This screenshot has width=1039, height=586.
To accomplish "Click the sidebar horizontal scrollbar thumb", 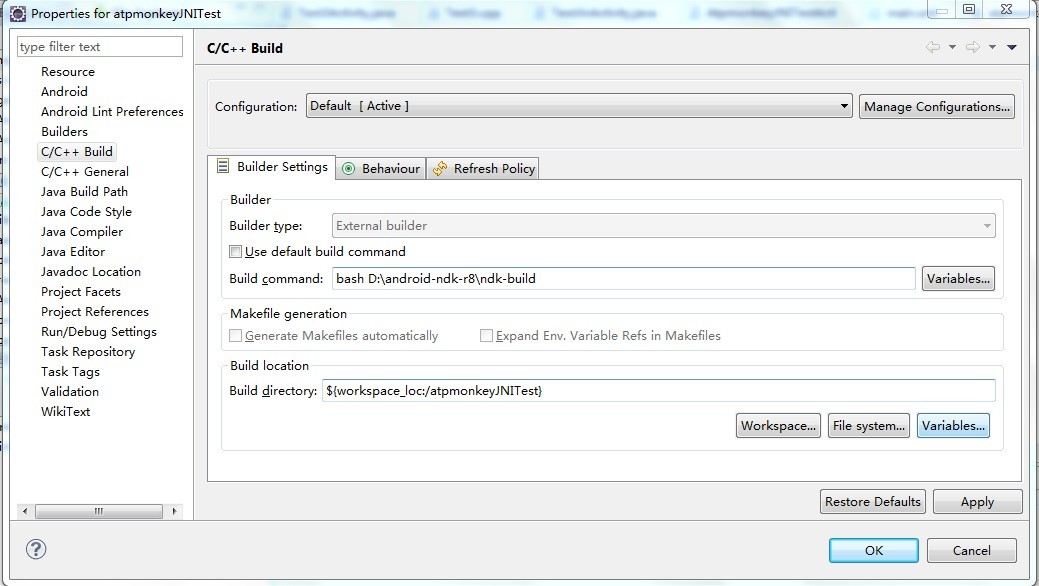I will tap(99, 511).
